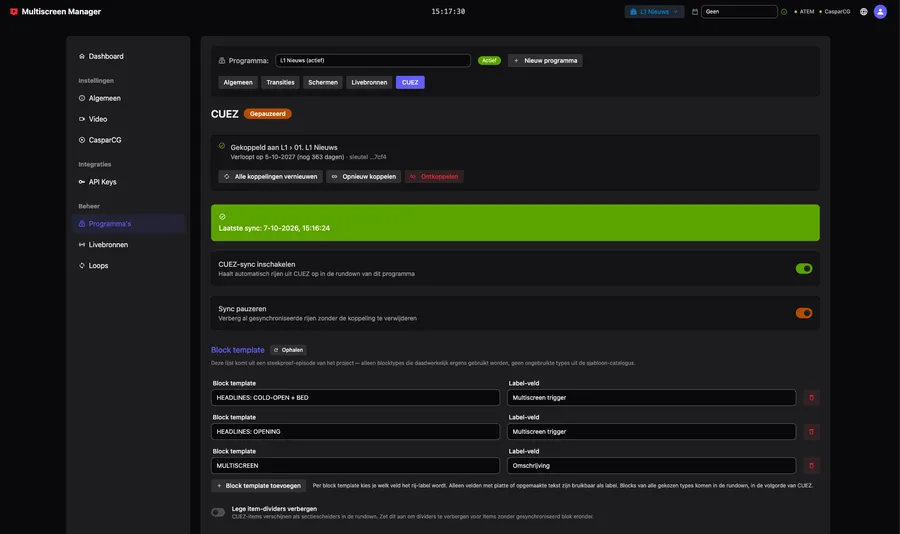This screenshot has width=900, height=534.
Task: Select the CUEZ tab
Action: (410, 83)
